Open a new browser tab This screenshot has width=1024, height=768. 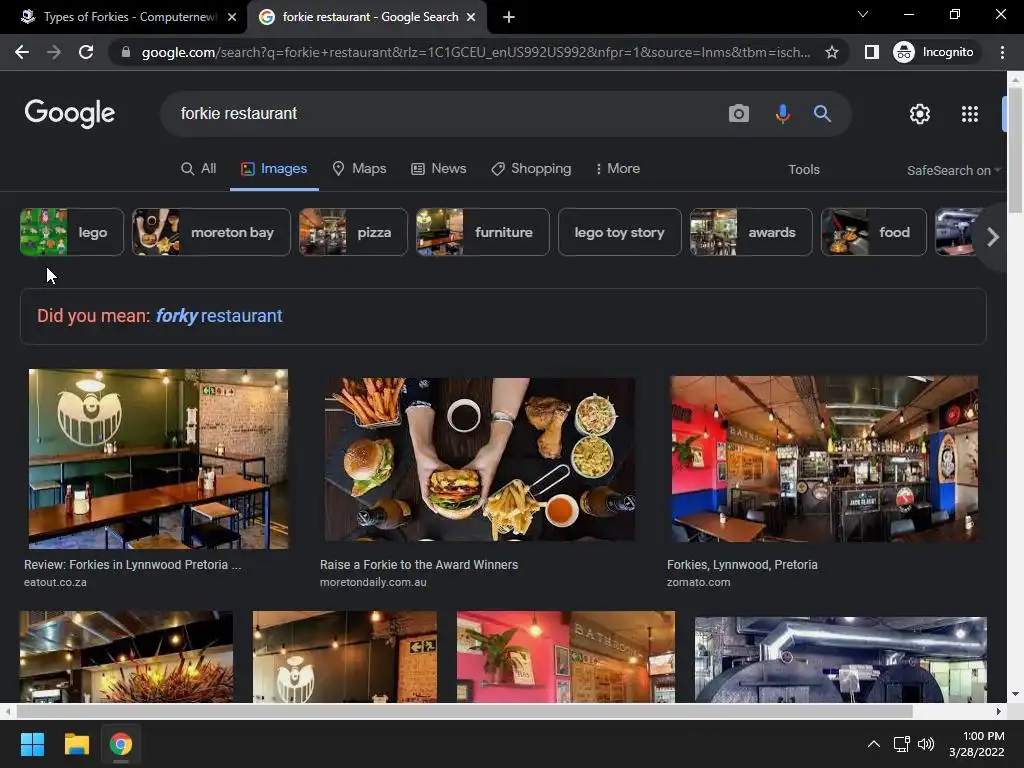point(509,17)
